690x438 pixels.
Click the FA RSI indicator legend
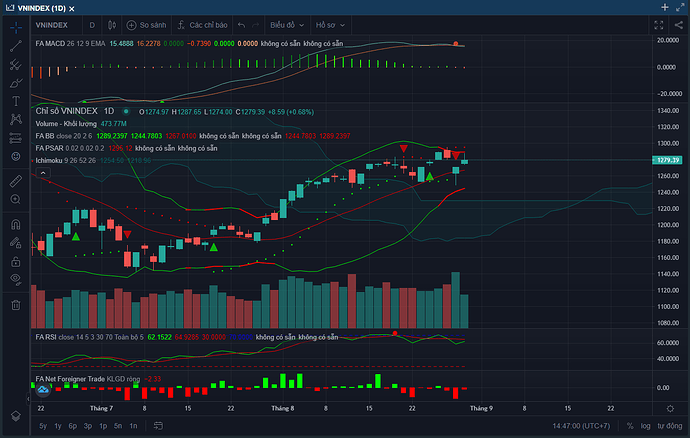point(89,337)
